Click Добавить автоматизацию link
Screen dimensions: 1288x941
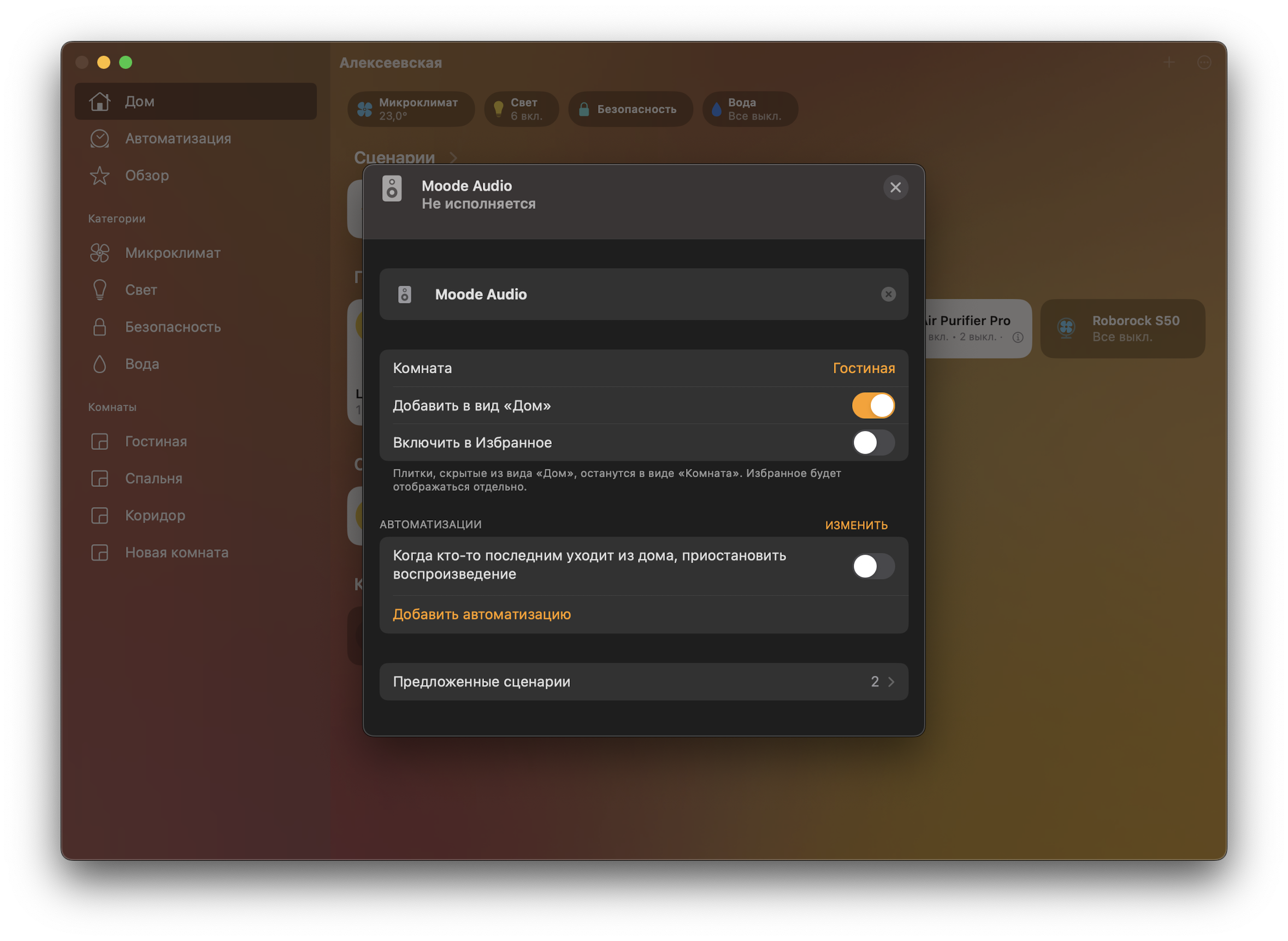click(481, 614)
